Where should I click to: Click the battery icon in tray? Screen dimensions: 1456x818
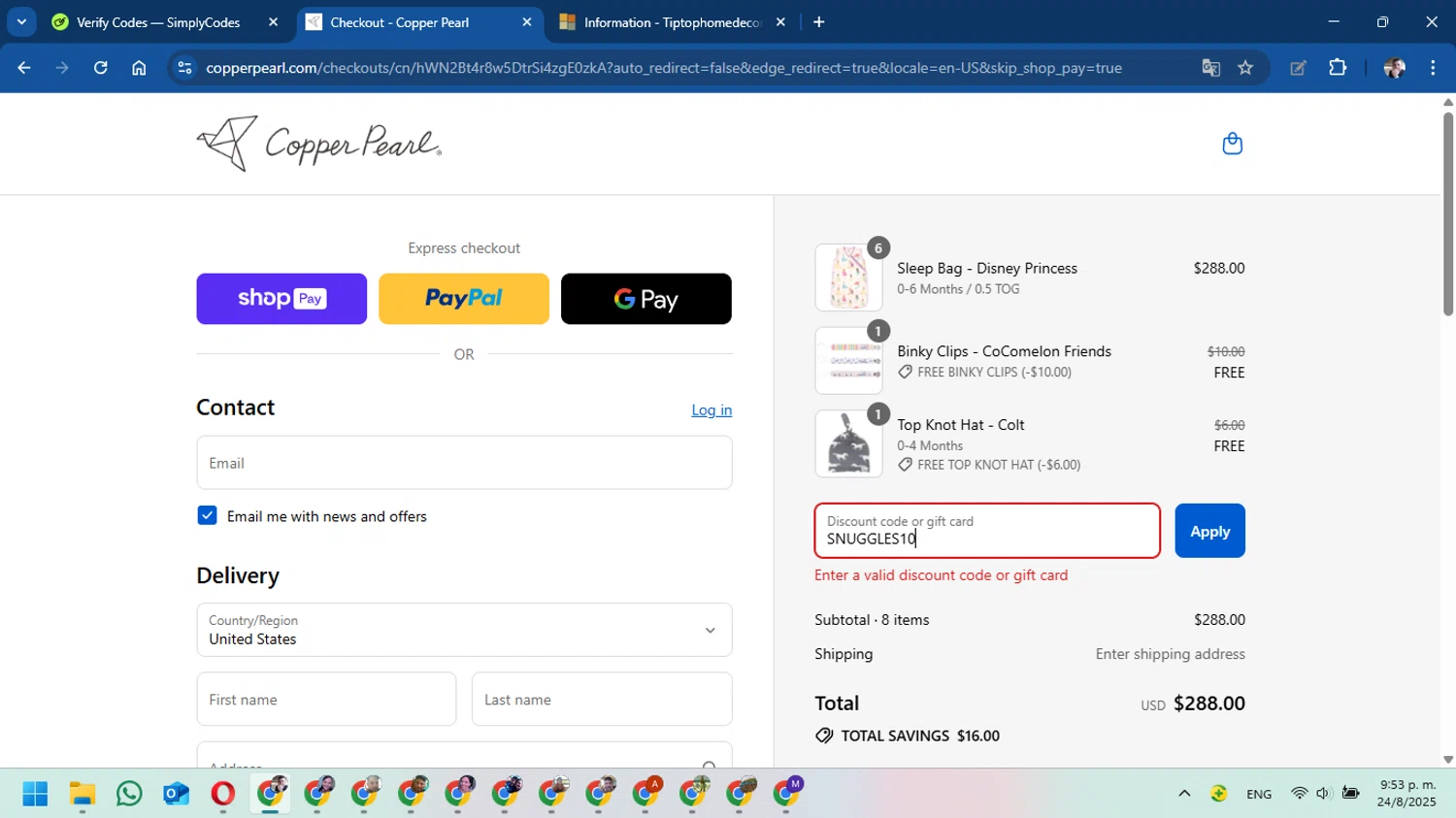1350,793
